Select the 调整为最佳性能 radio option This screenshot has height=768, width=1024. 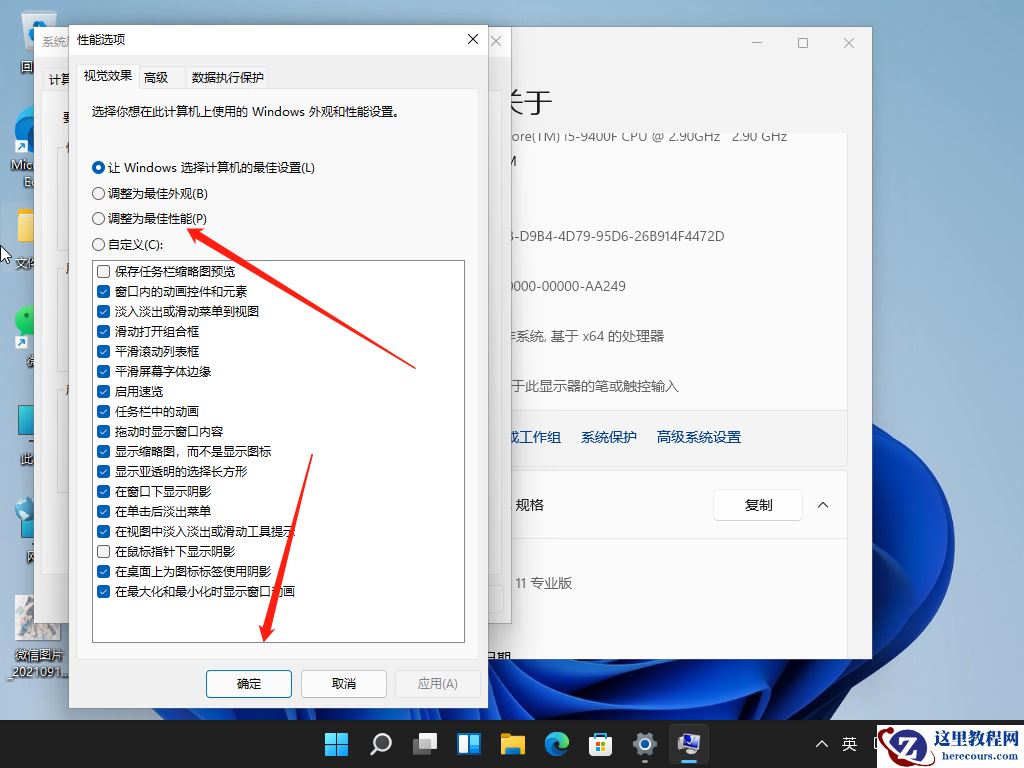[x=98, y=219]
